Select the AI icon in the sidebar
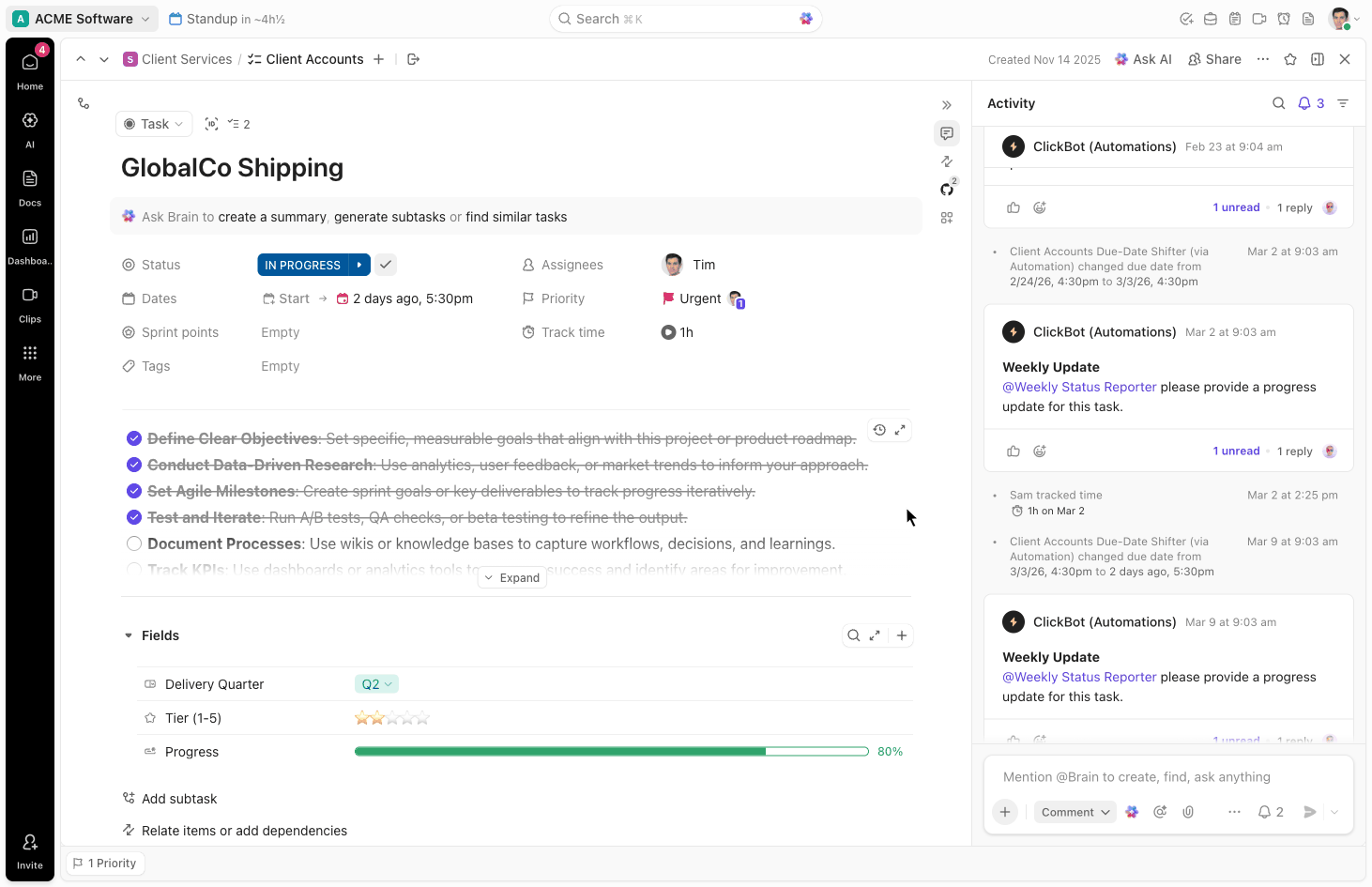 pos(29,126)
